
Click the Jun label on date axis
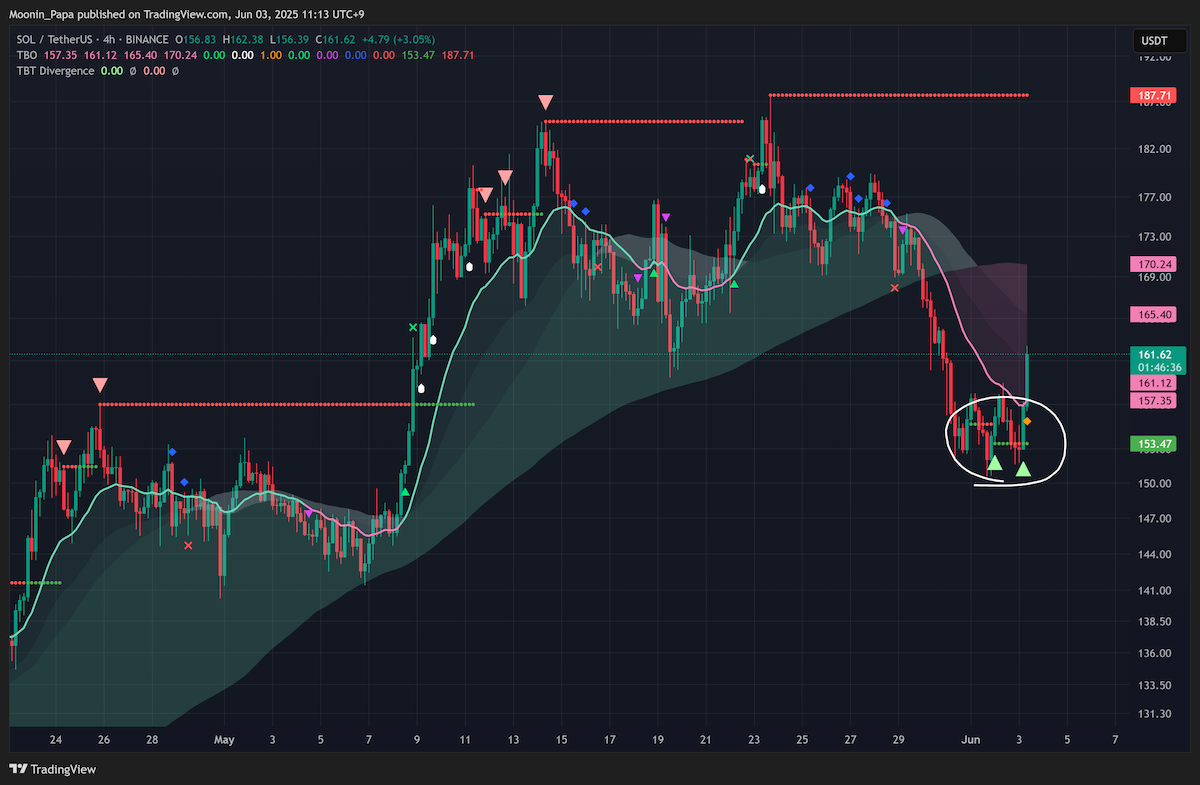coord(970,740)
